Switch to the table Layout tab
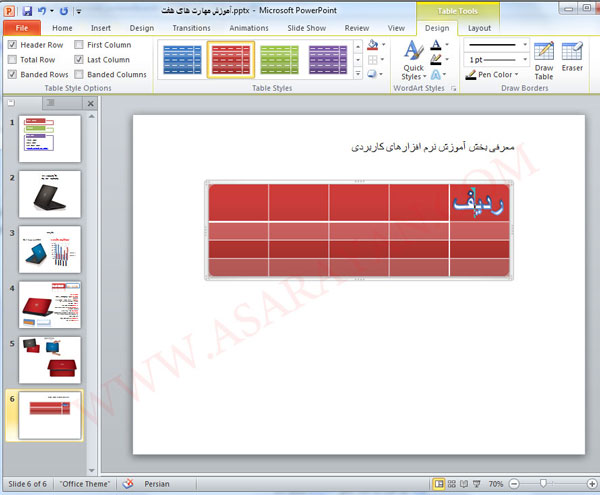The width and height of the screenshot is (600, 495). coord(479,28)
